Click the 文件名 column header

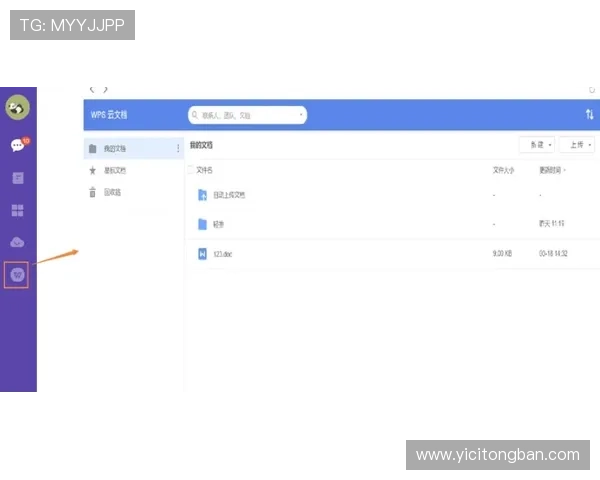pyautogui.click(x=204, y=170)
